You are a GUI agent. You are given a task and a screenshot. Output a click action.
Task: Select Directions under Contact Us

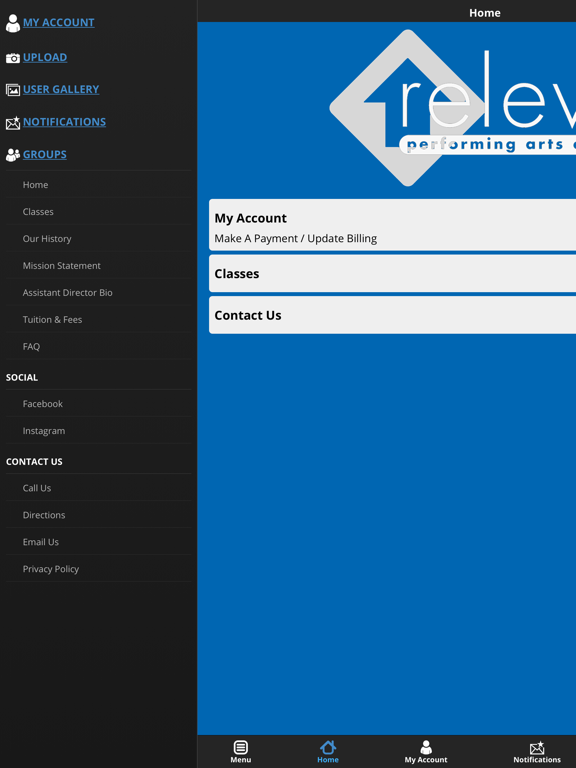tap(98, 515)
